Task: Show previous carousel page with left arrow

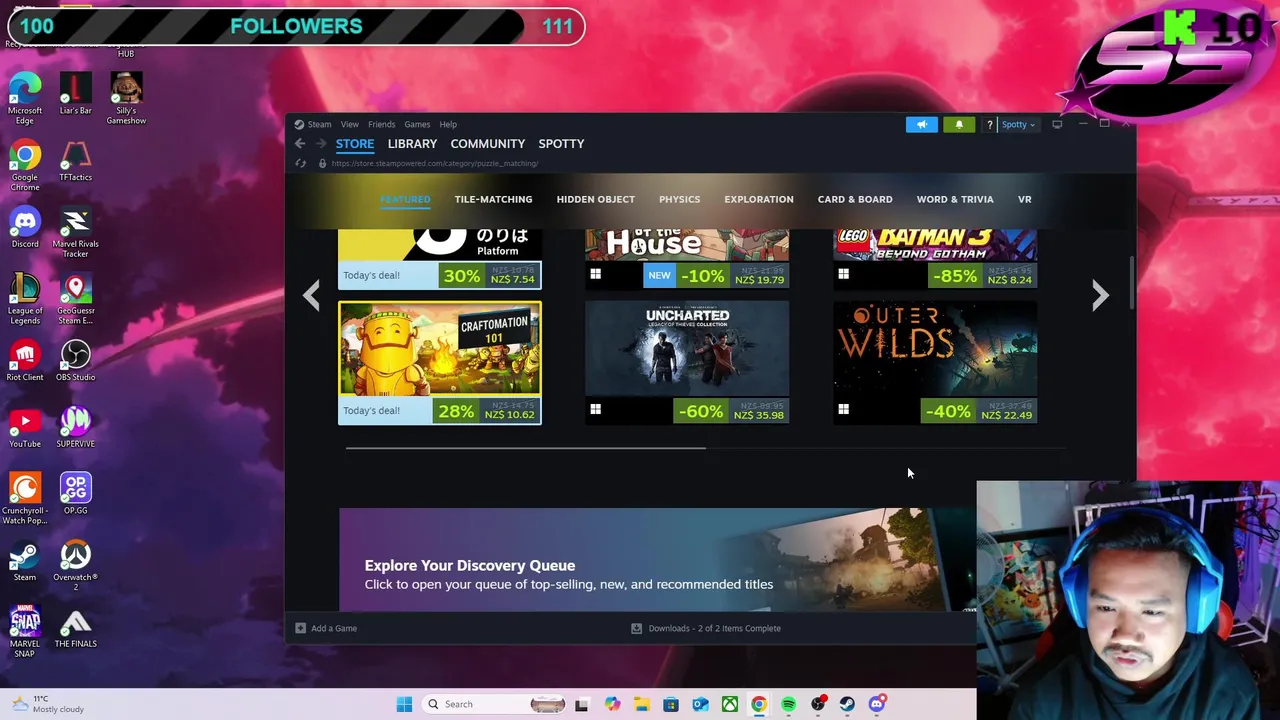Action: click(312, 295)
